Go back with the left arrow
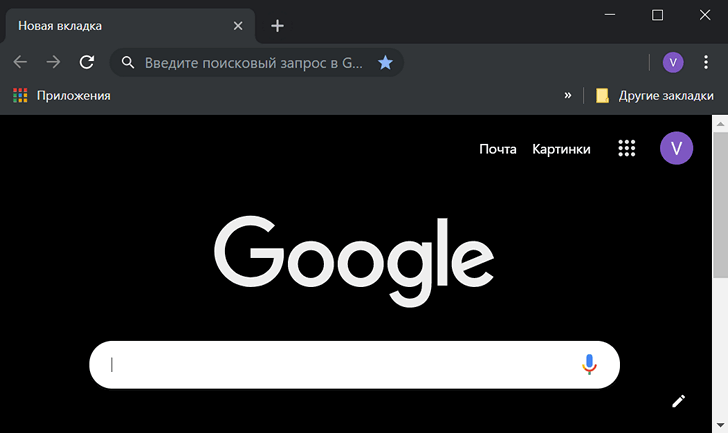 (x=20, y=62)
